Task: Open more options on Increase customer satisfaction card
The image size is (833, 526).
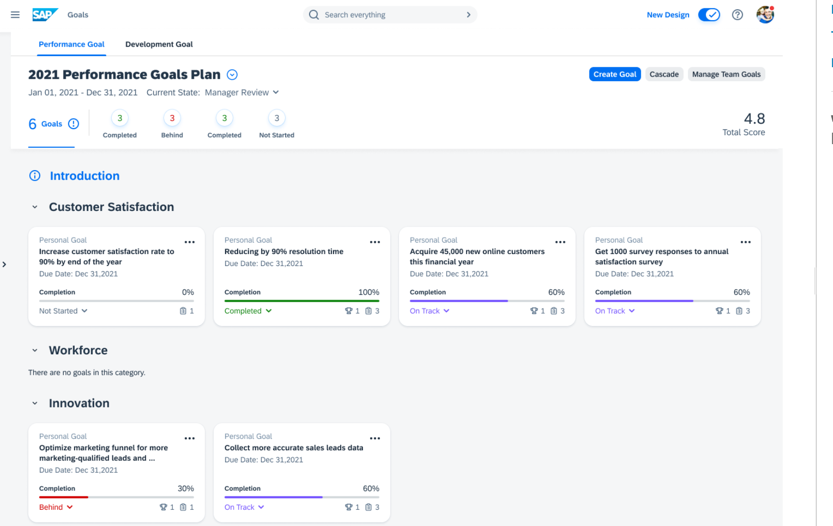Action: (x=190, y=242)
